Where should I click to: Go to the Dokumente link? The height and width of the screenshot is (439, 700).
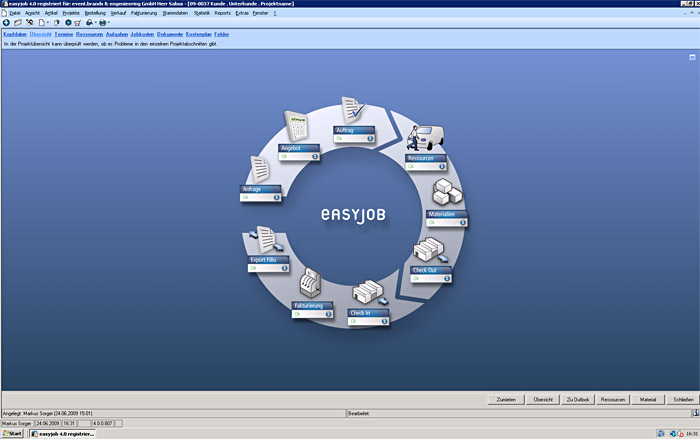[170, 34]
